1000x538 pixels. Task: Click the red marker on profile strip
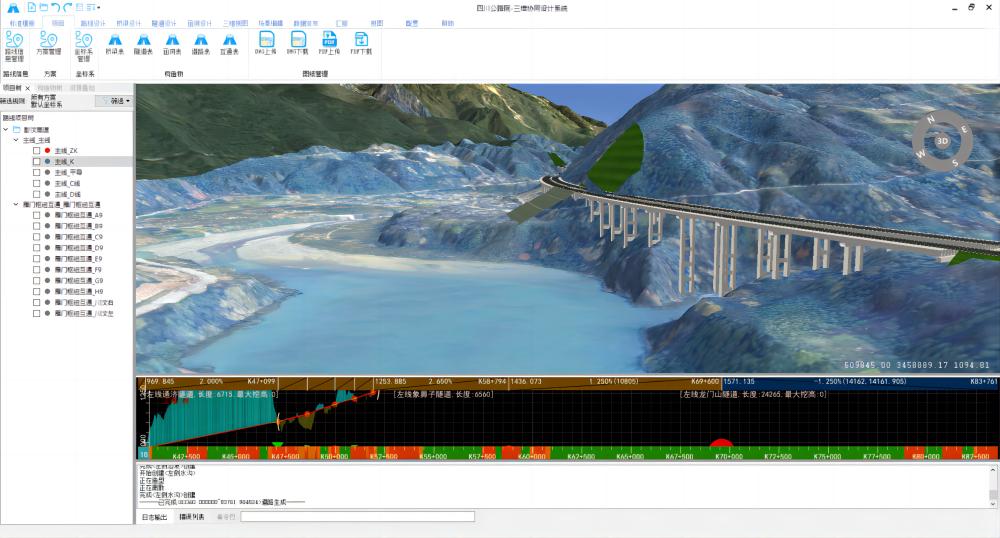[721, 443]
